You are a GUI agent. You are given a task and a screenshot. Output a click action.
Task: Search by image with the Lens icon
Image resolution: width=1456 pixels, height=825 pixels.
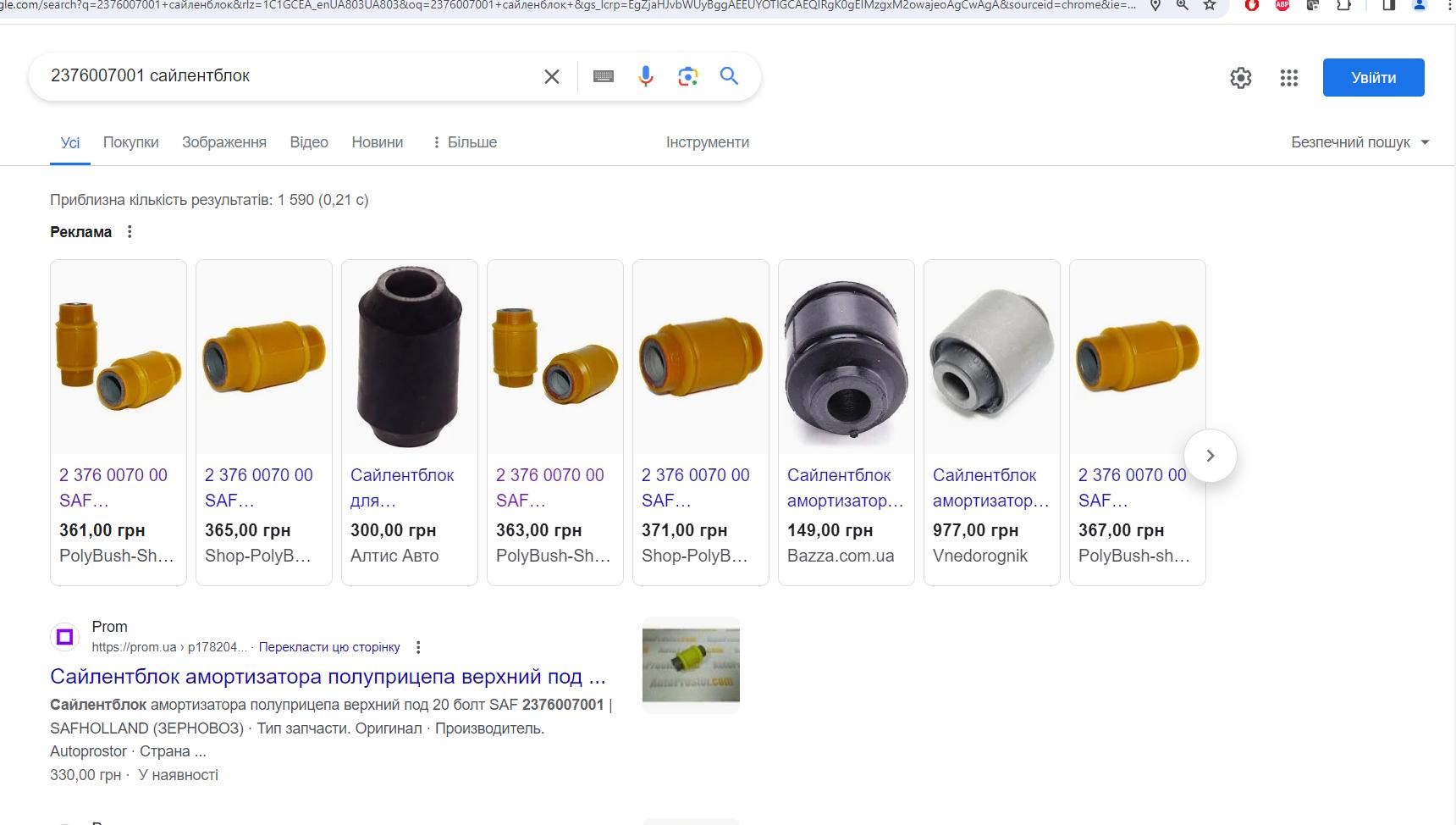[x=688, y=77]
